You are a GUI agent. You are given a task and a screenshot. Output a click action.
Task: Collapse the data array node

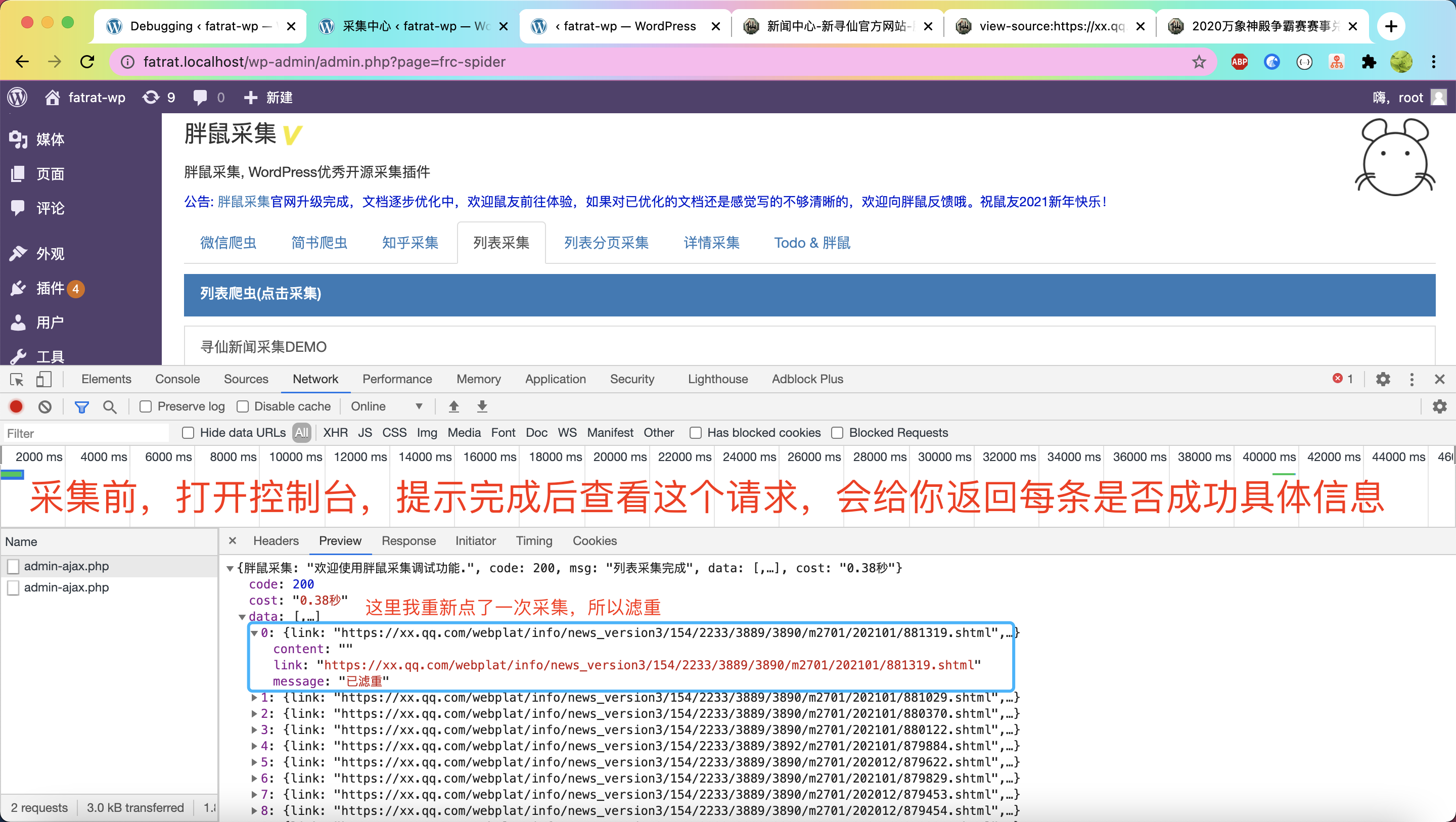coord(242,617)
